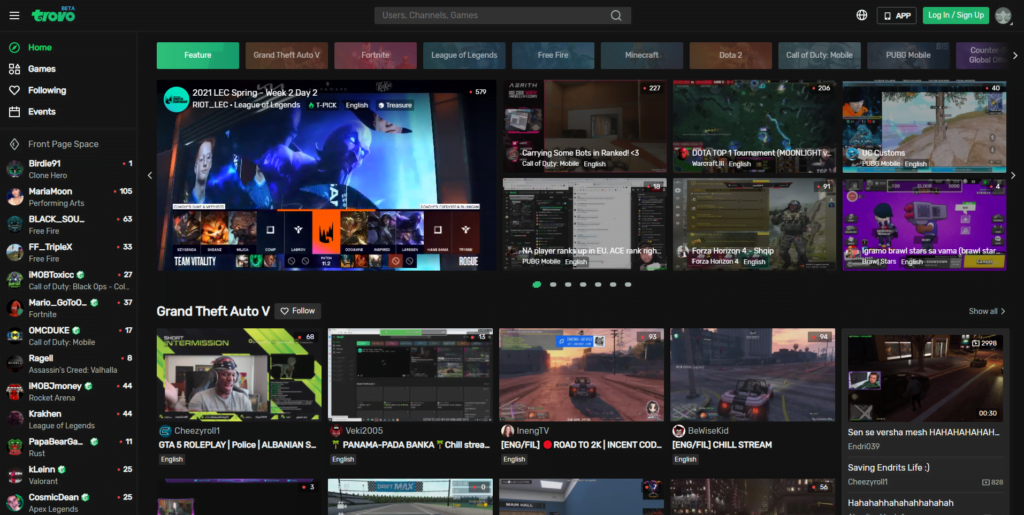
Task: Type in the Users, Channels, Games search field
Action: point(490,15)
